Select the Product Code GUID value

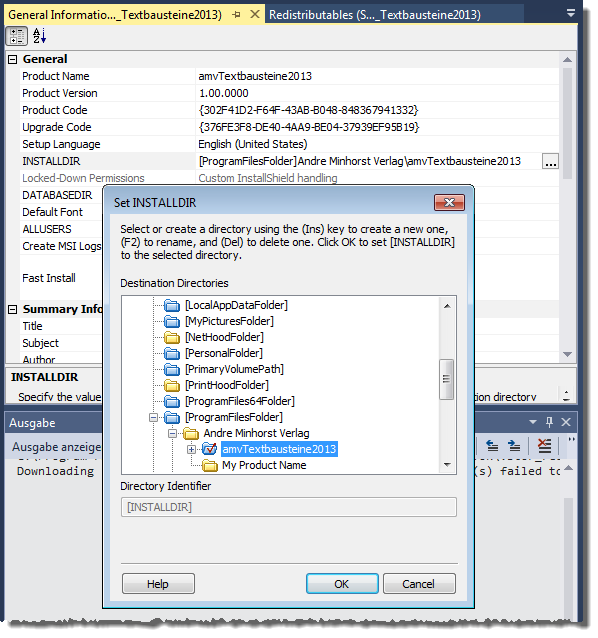[x=308, y=110]
